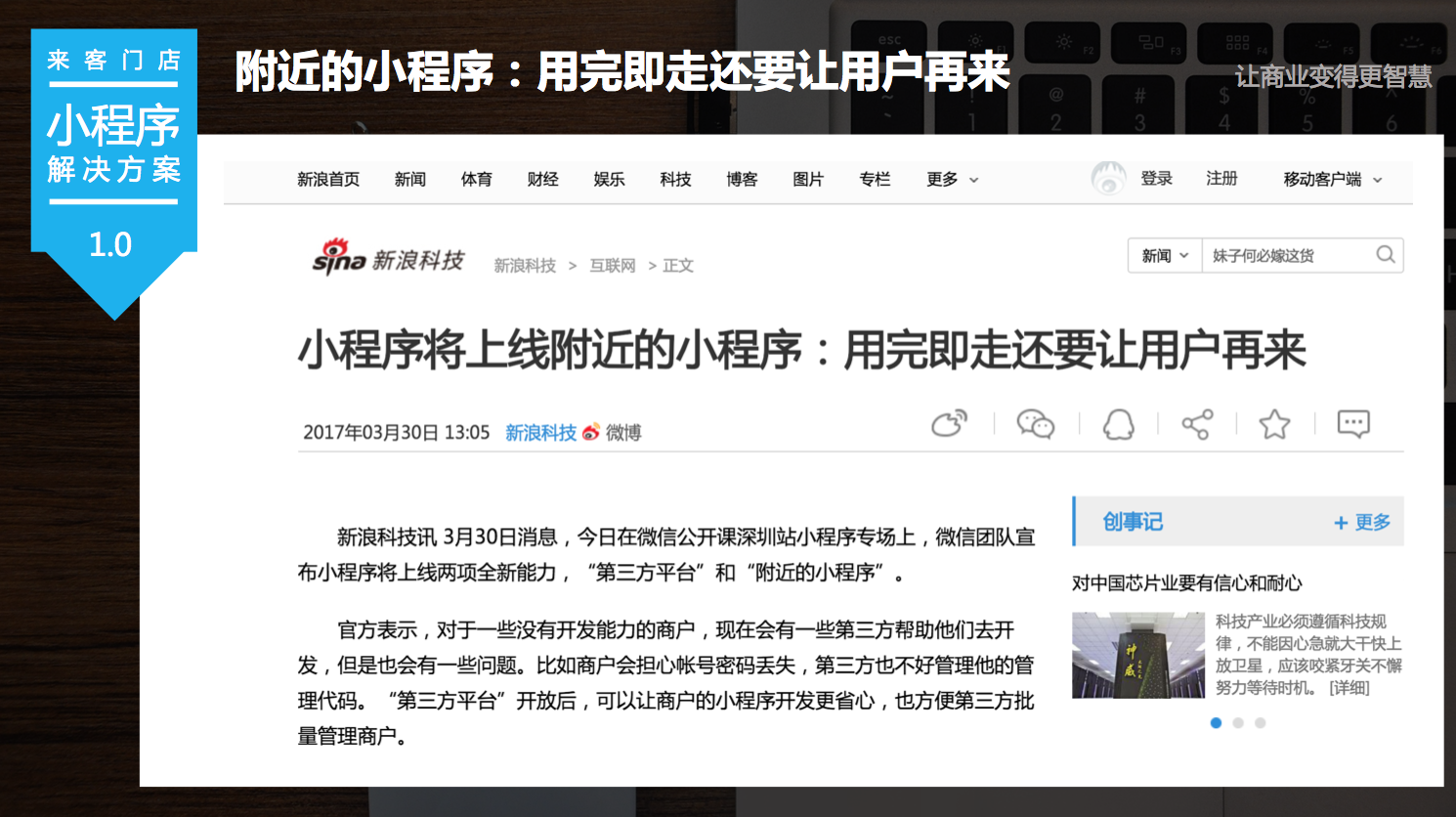This screenshot has width=1456, height=817.
Task: Click the QQ penguin share icon
Action: coord(1118,424)
